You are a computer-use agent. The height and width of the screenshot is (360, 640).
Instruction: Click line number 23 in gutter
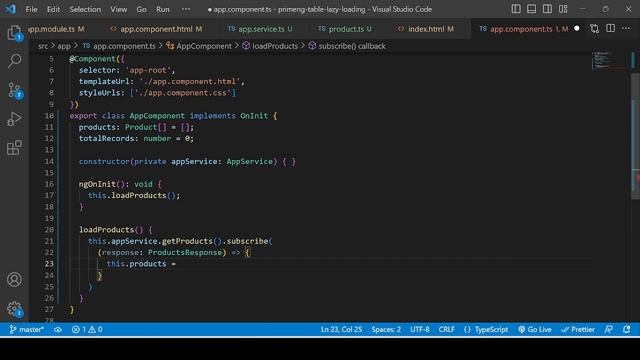click(x=49, y=264)
